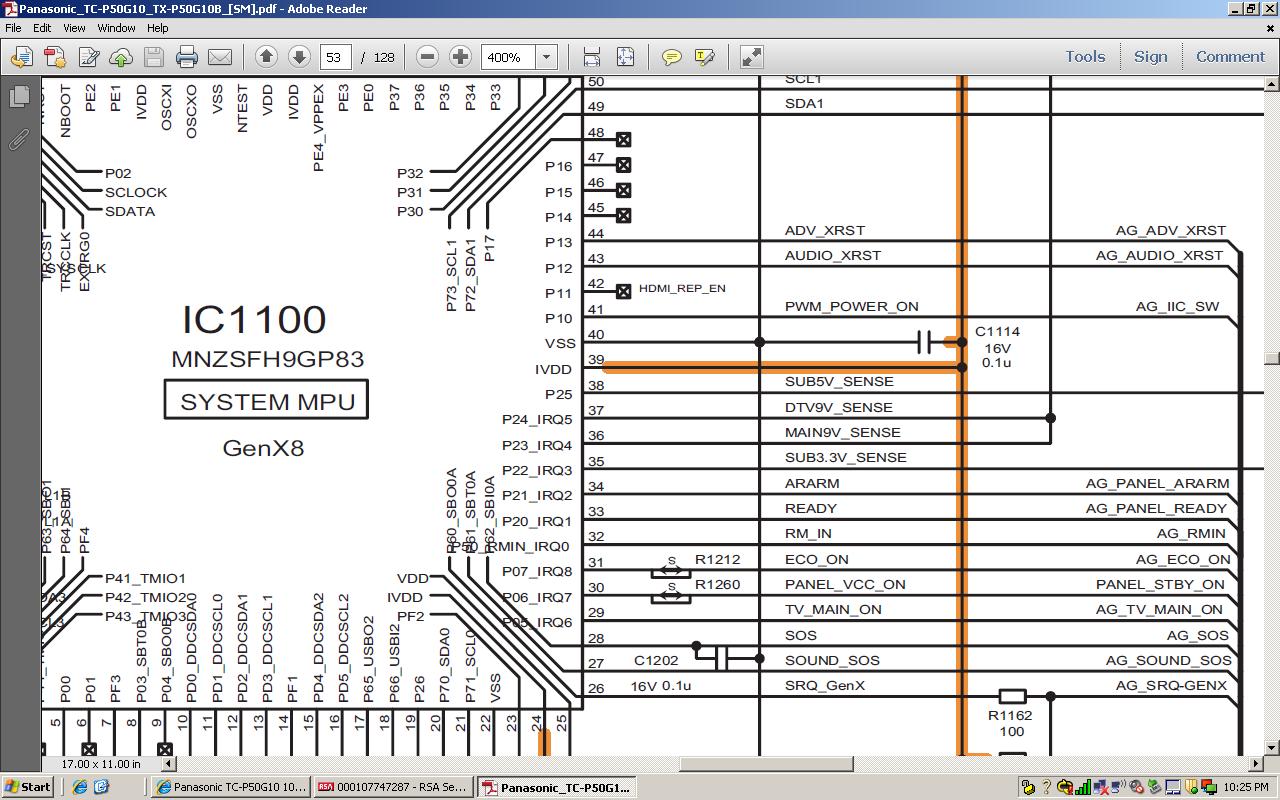1280x800 pixels.
Task: Print the document using the printer icon
Action: coord(187,57)
